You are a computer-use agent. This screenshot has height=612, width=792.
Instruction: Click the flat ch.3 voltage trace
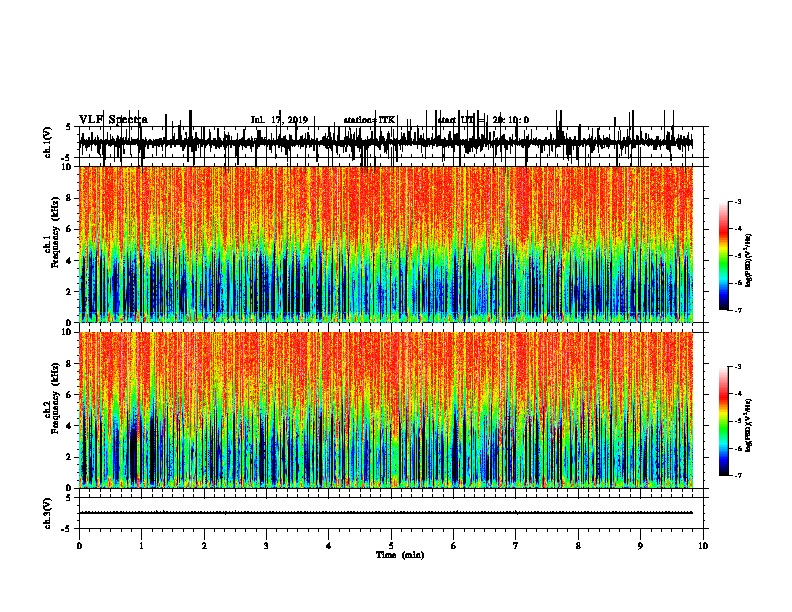386,513
